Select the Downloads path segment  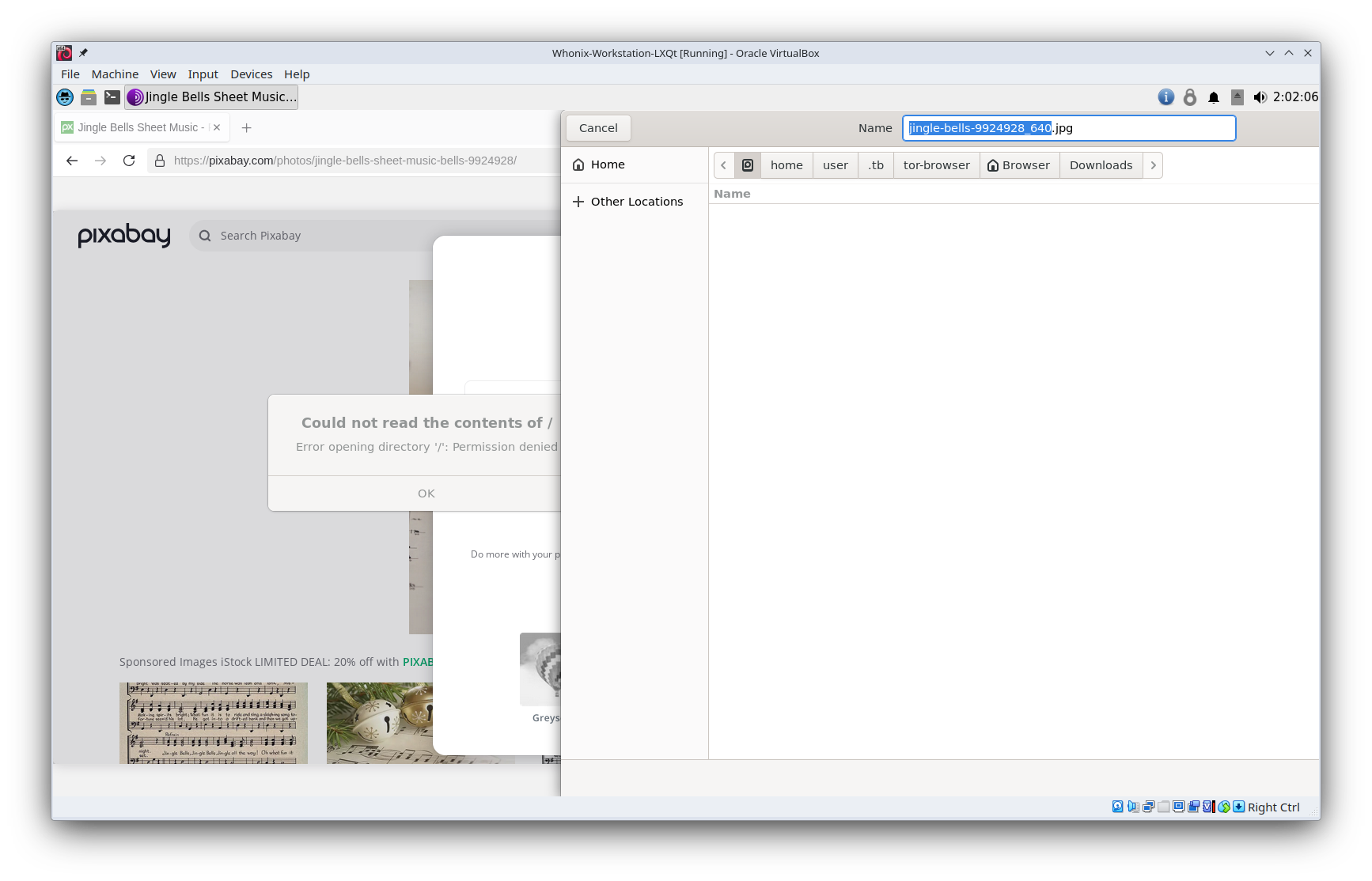[x=1100, y=165]
